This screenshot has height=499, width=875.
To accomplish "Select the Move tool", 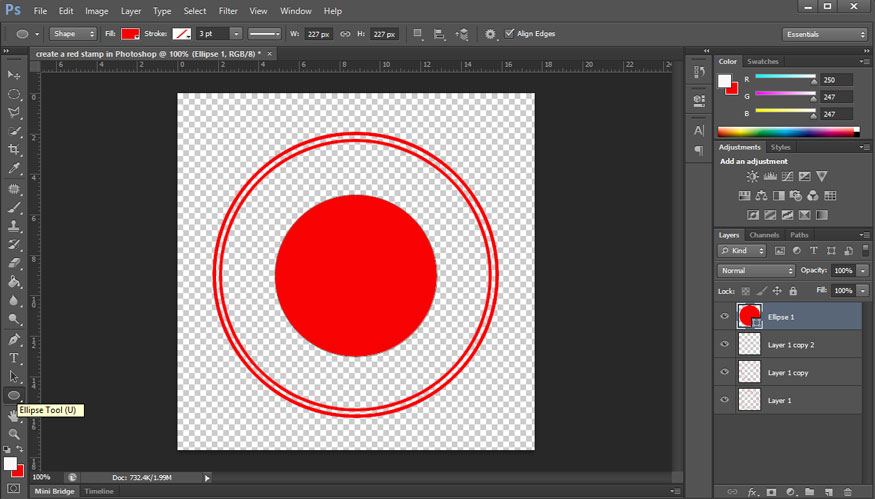I will point(14,76).
